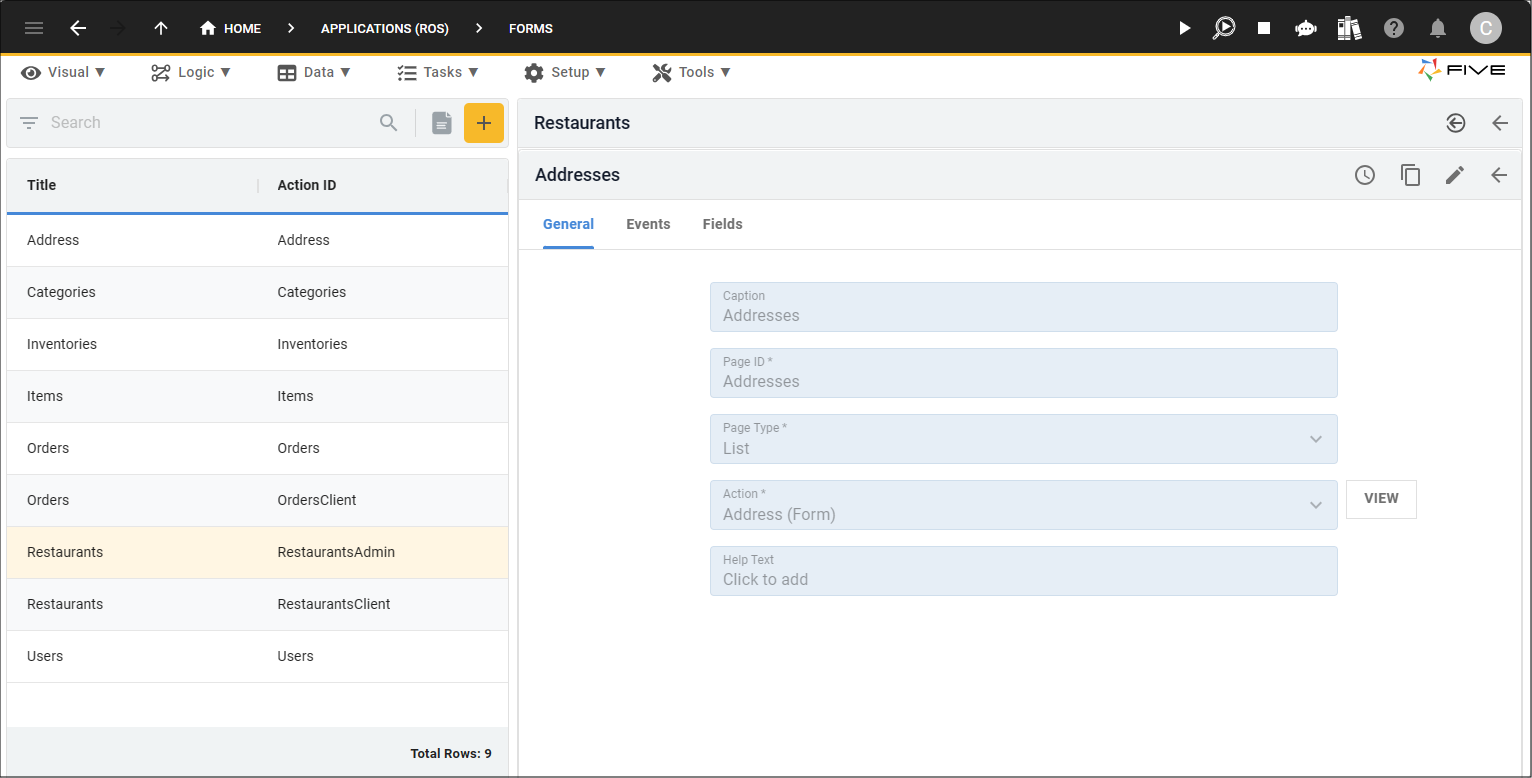Click the VIEW button
Screen dimensions: 1532x778
[x=1381, y=499]
